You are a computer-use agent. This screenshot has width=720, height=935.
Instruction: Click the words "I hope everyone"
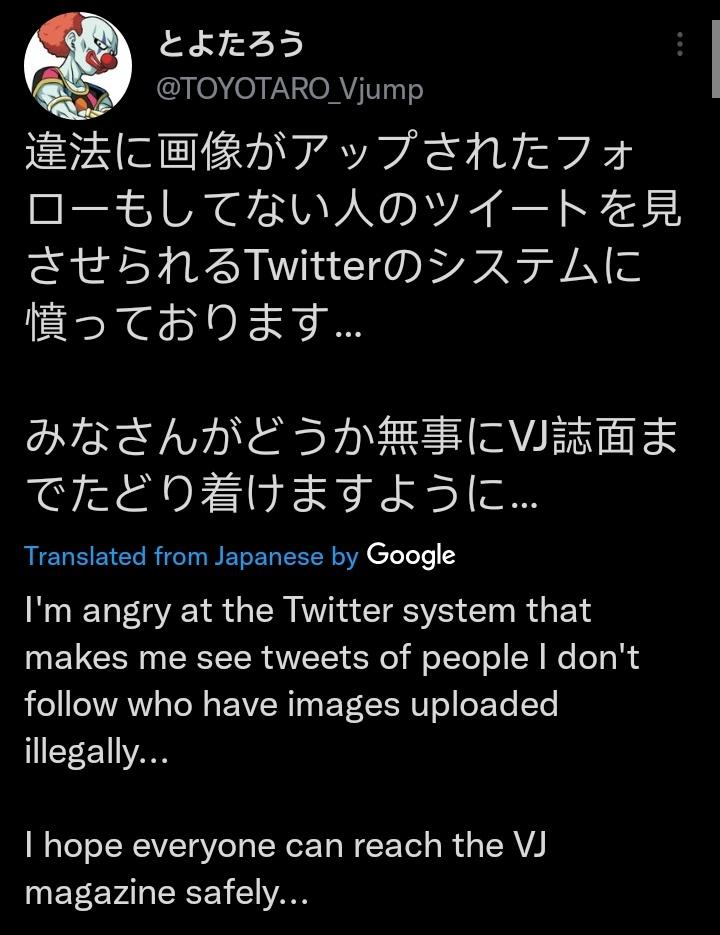[x=137, y=846]
